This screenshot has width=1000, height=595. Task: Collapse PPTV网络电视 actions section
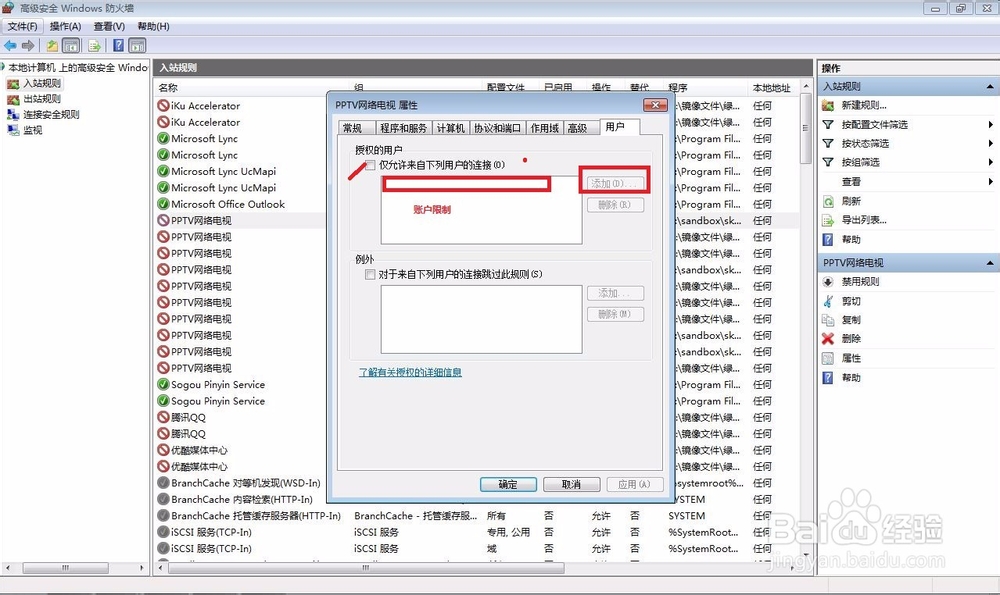pos(990,263)
